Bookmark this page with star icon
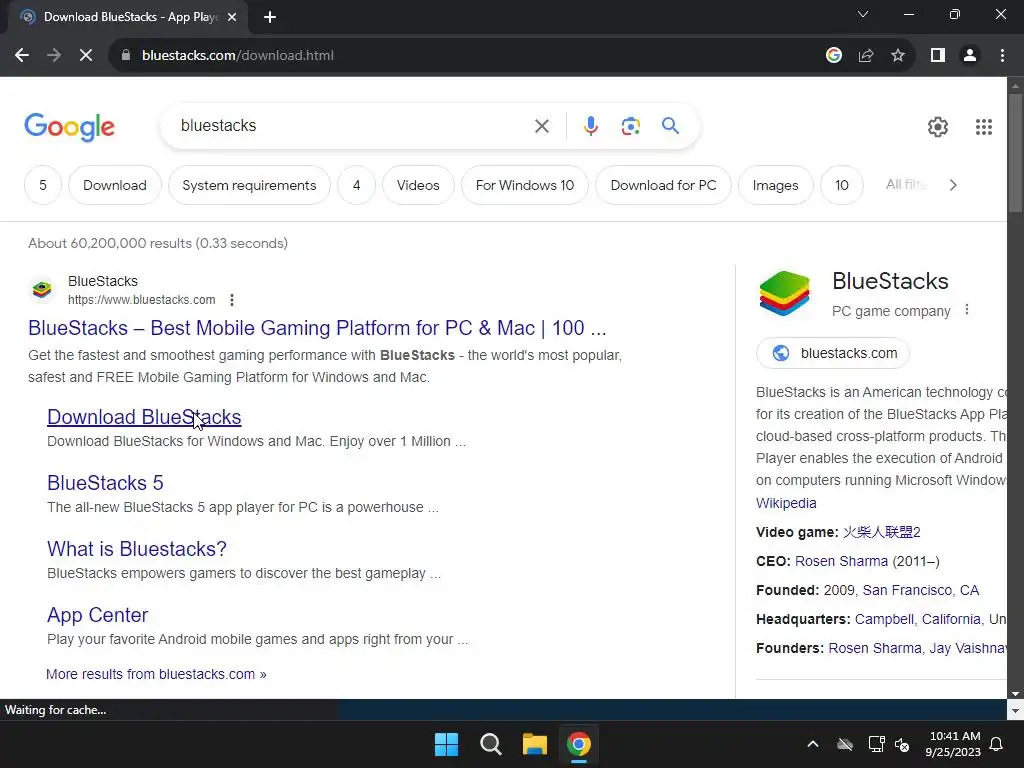1024x768 pixels. point(898,56)
